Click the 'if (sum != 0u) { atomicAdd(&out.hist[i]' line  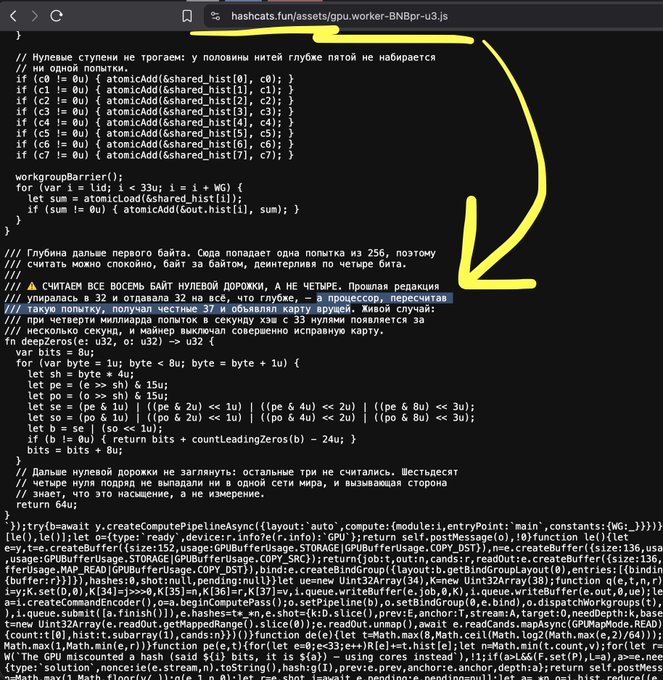163,209
